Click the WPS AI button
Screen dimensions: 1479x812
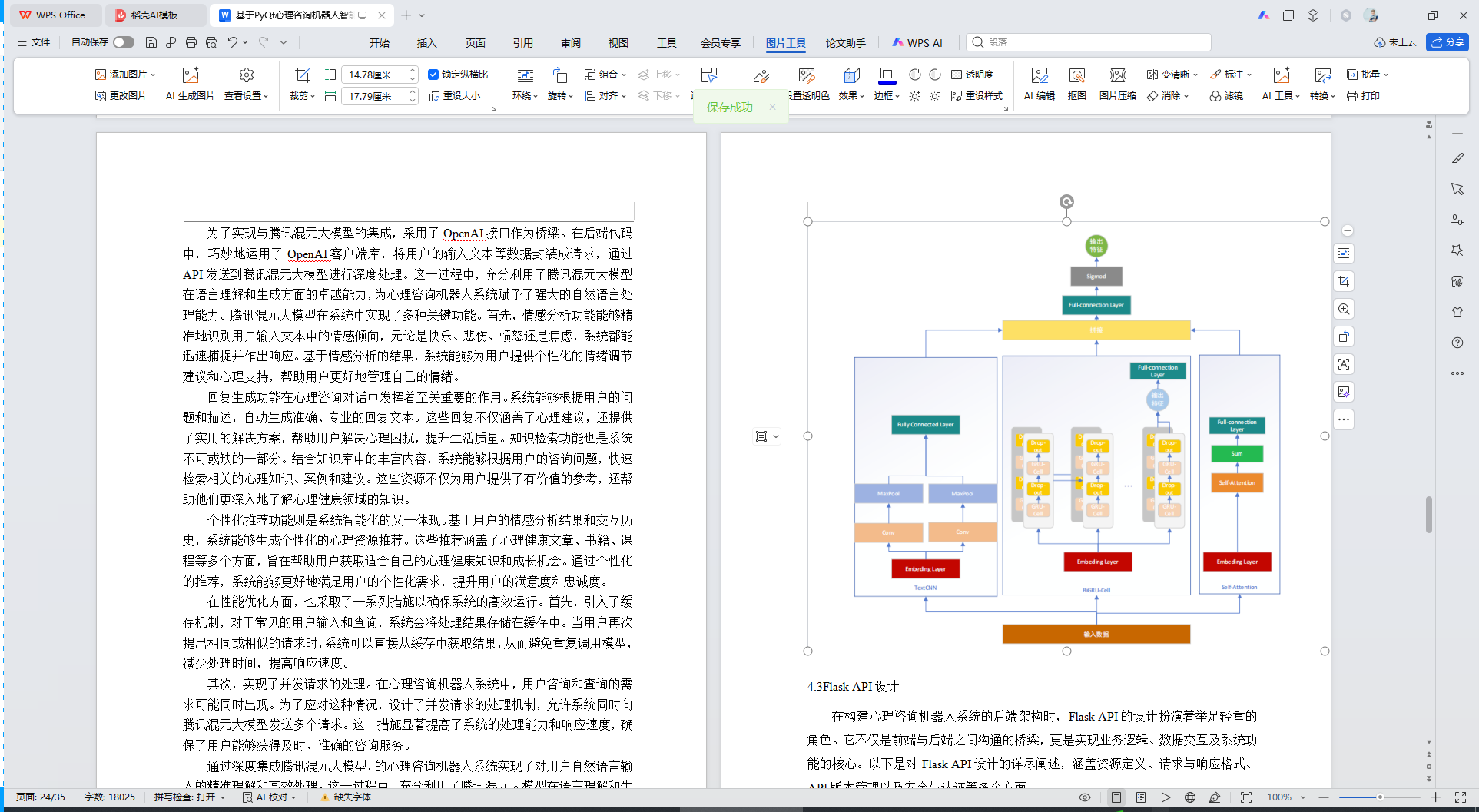coord(917,43)
